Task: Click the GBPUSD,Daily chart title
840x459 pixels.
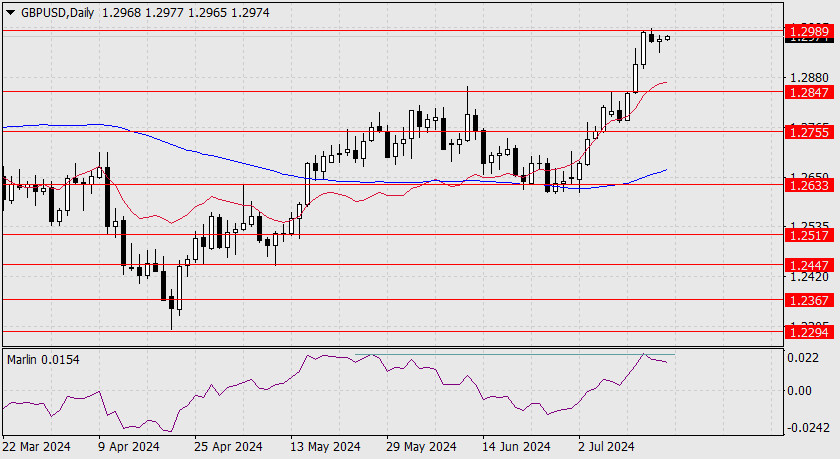Action: point(58,13)
